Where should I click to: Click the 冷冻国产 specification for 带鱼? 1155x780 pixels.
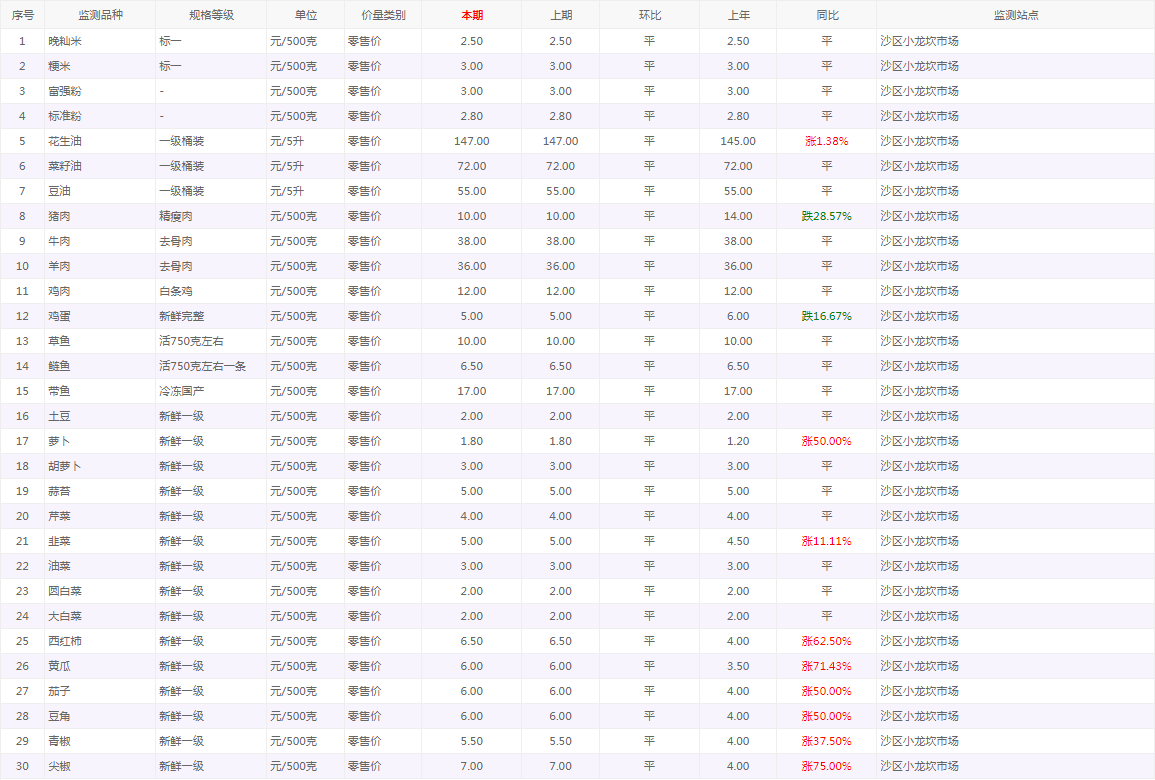pyautogui.click(x=181, y=391)
